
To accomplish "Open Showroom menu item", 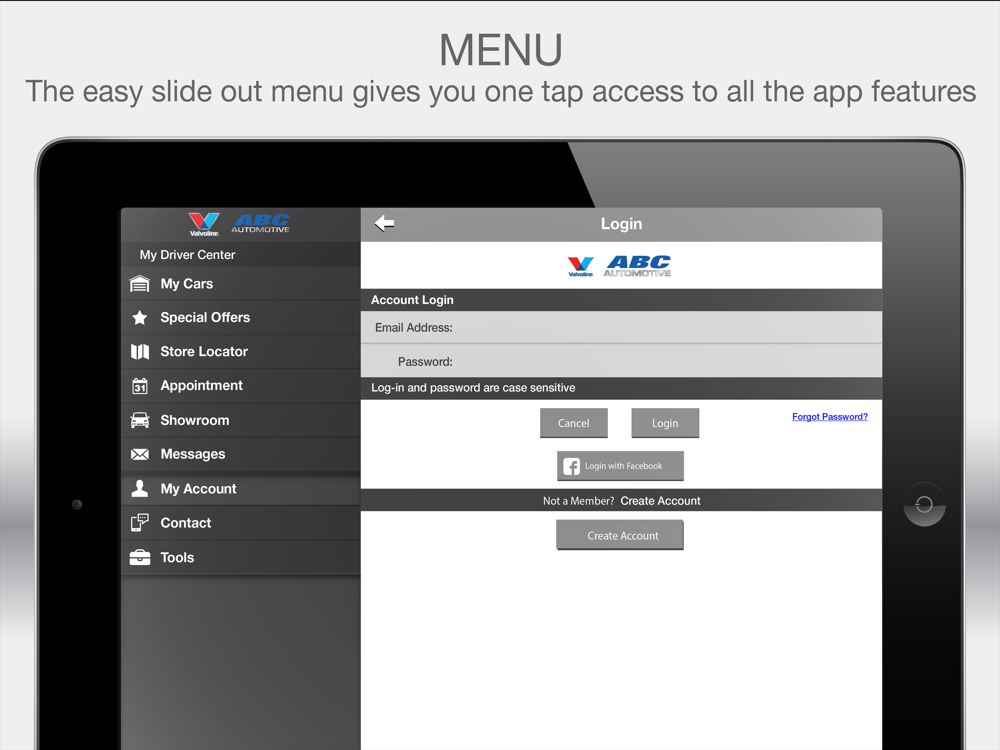I will click(x=241, y=420).
